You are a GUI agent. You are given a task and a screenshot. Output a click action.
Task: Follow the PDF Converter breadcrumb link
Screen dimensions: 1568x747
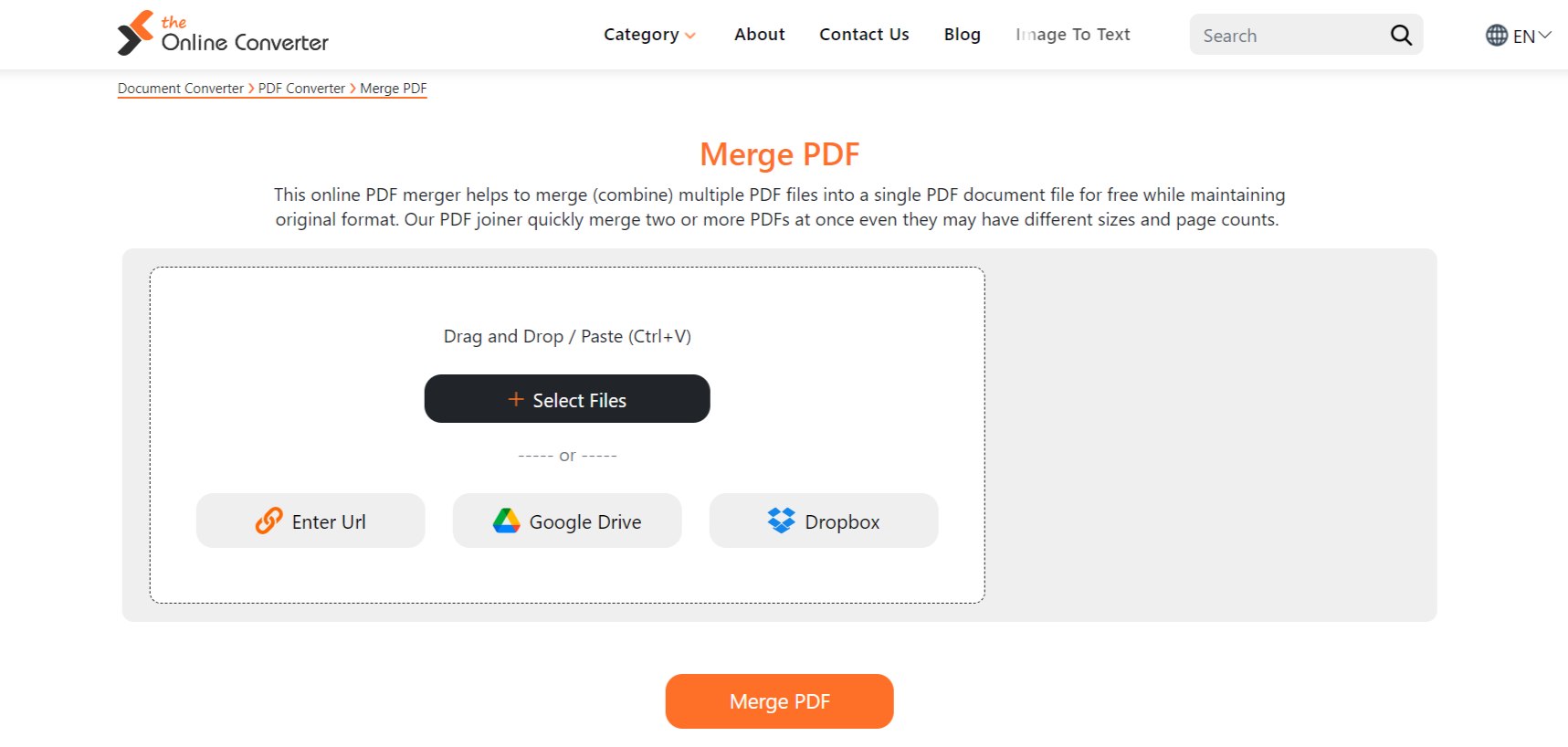[301, 89]
